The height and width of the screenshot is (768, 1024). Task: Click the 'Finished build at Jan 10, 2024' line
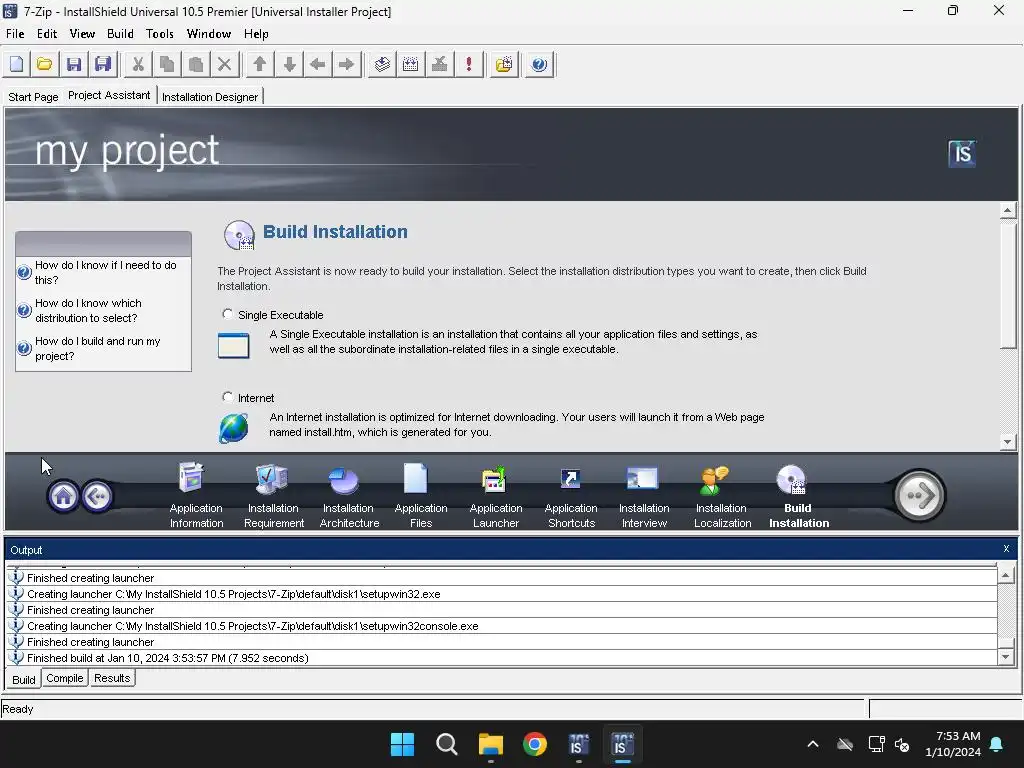coord(502,658)
